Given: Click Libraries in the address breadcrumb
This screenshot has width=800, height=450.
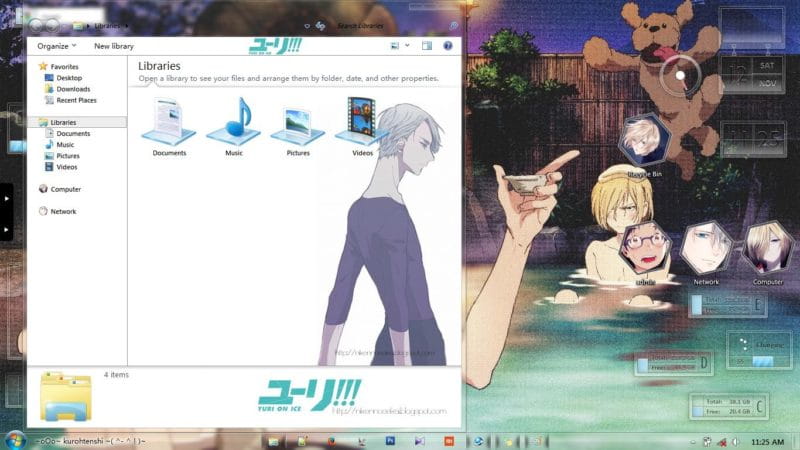Looking at the screenshot, I should (x=107, y=26).
